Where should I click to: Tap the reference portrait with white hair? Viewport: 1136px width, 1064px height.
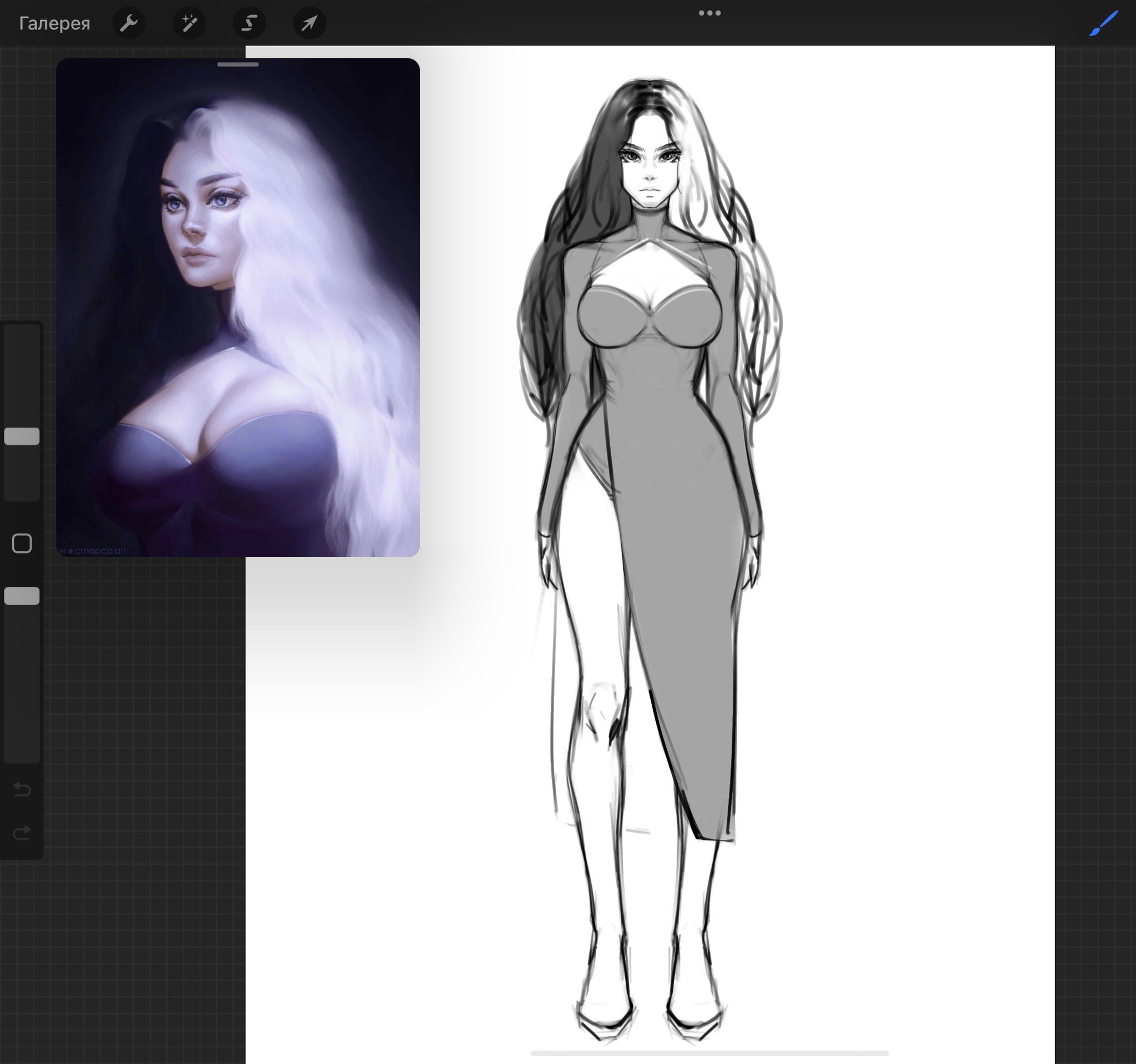(x=238, y=308)
